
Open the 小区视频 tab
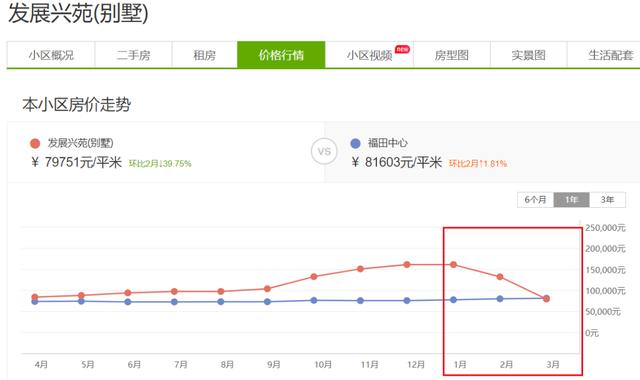[369, 55]
